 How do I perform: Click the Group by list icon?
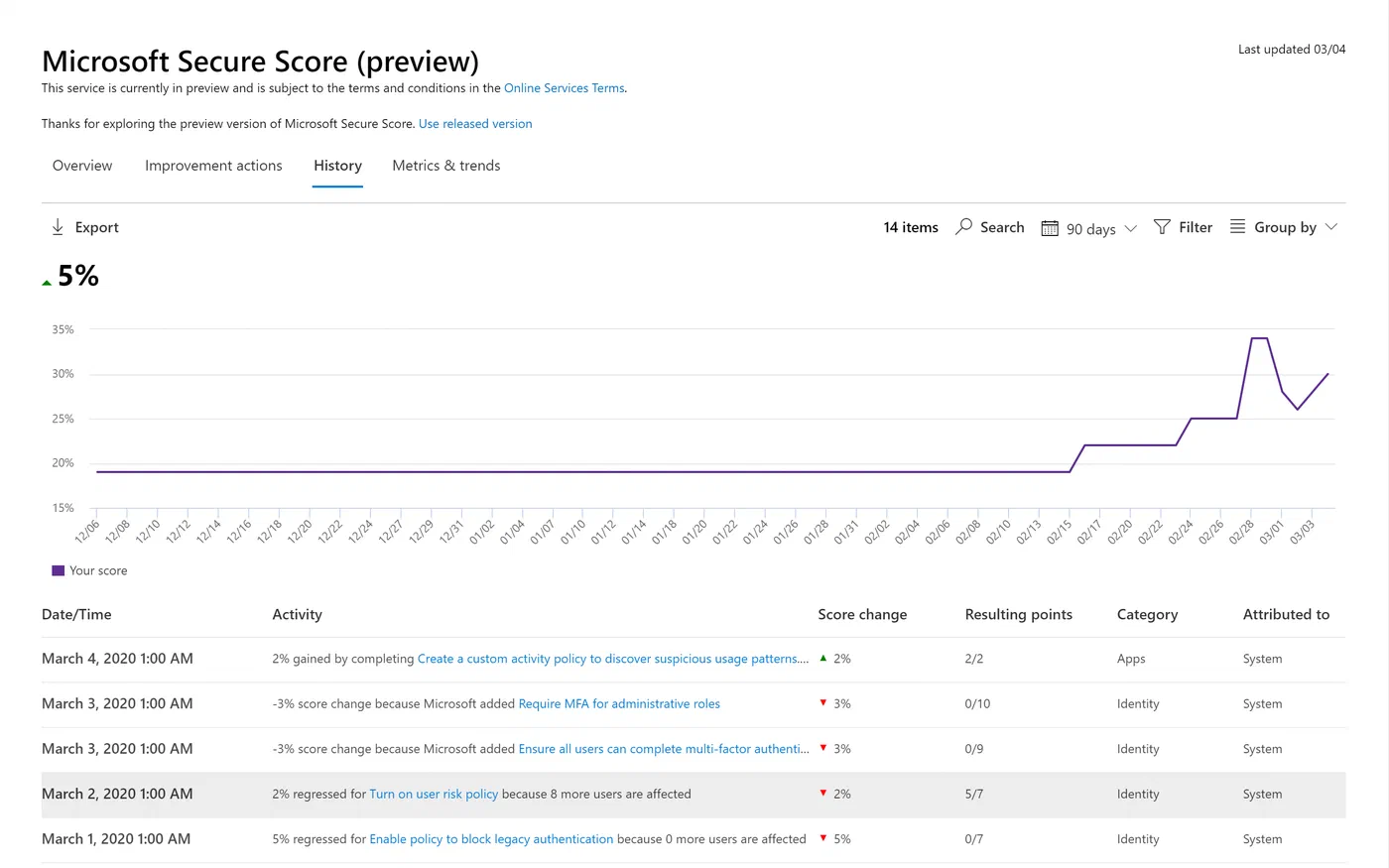(1237, 227)
